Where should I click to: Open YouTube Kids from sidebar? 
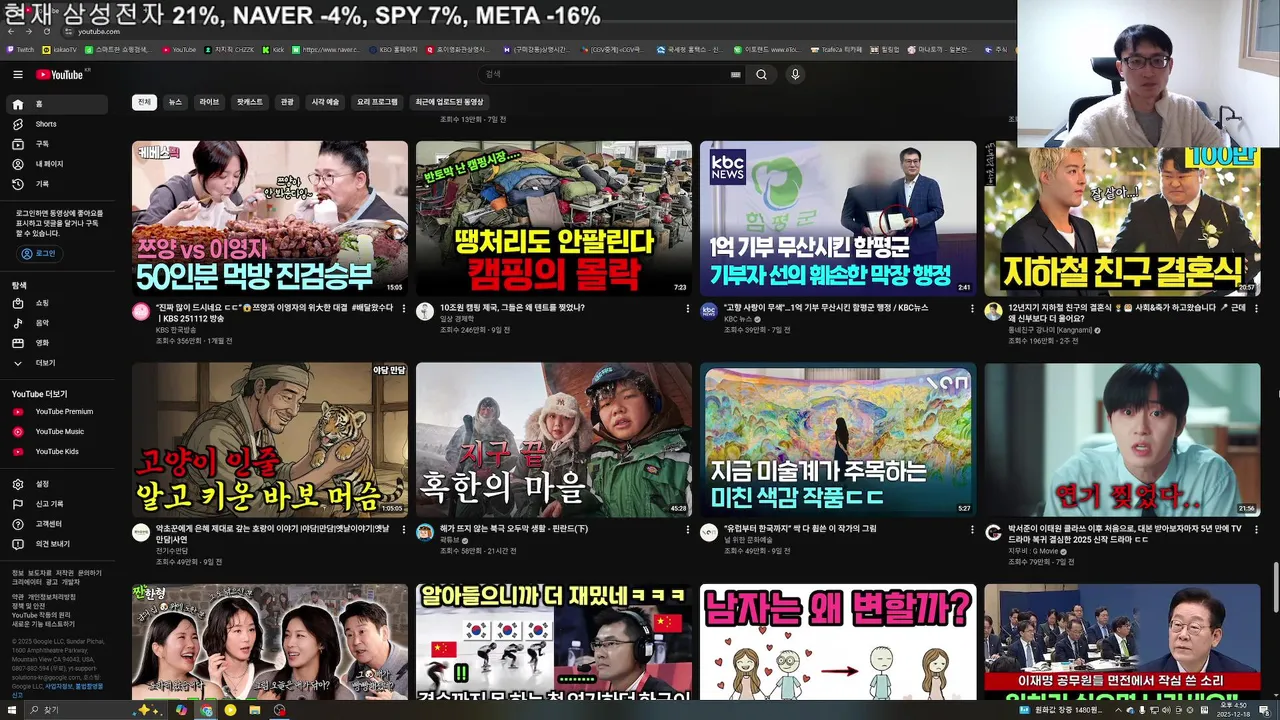pos(57,451)
